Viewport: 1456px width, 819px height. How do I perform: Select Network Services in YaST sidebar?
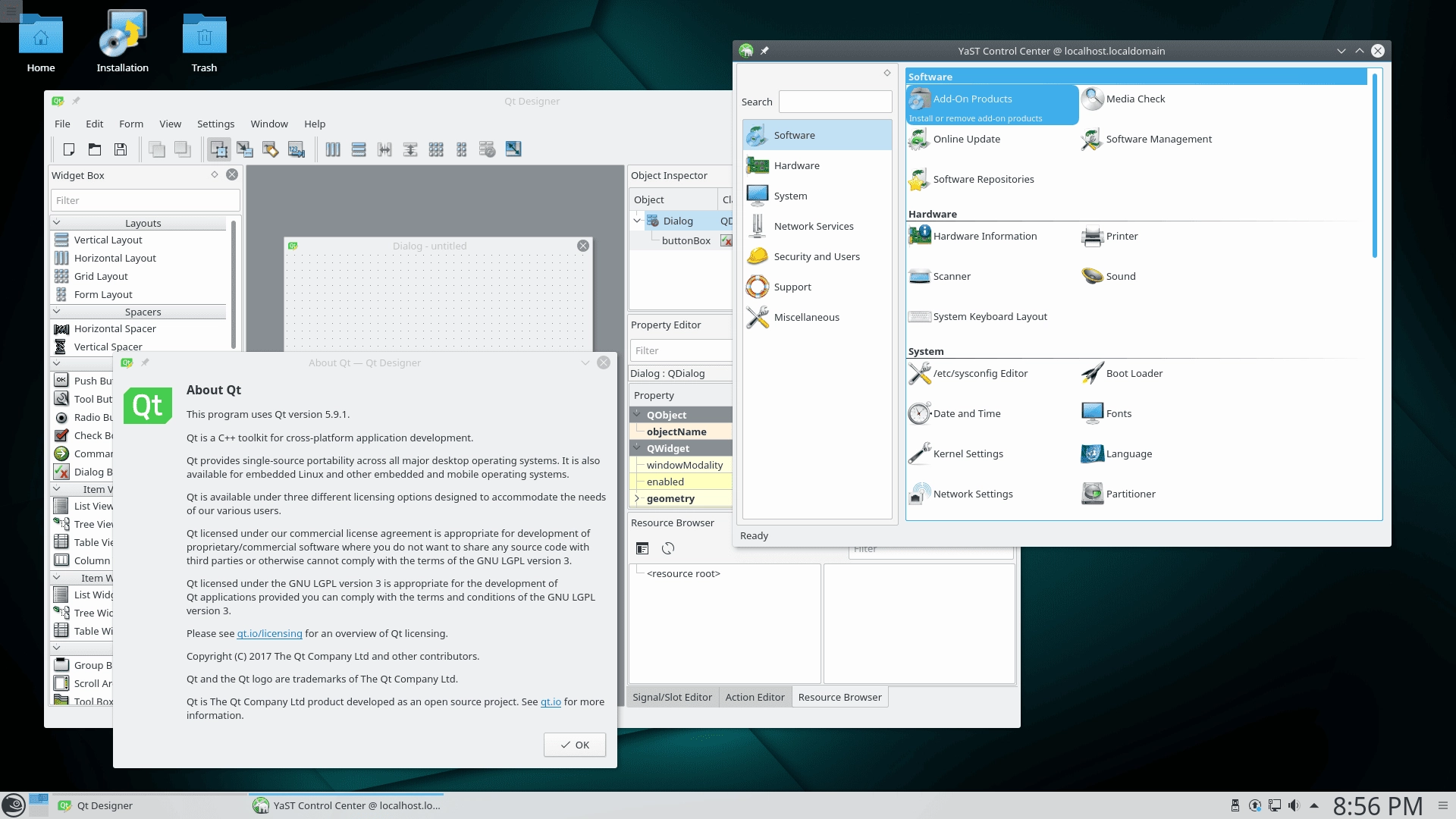(817, 226)
